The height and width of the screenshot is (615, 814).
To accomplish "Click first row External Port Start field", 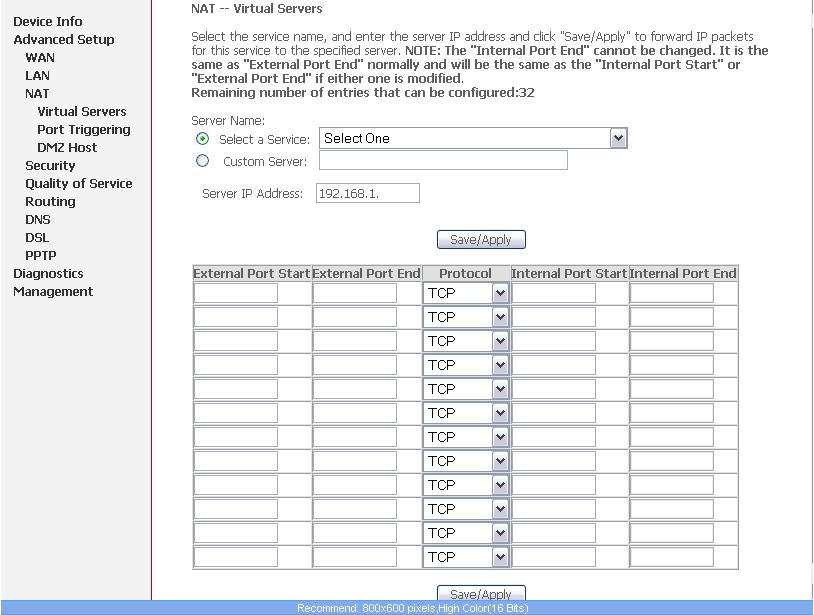I will tap(236, 293).
